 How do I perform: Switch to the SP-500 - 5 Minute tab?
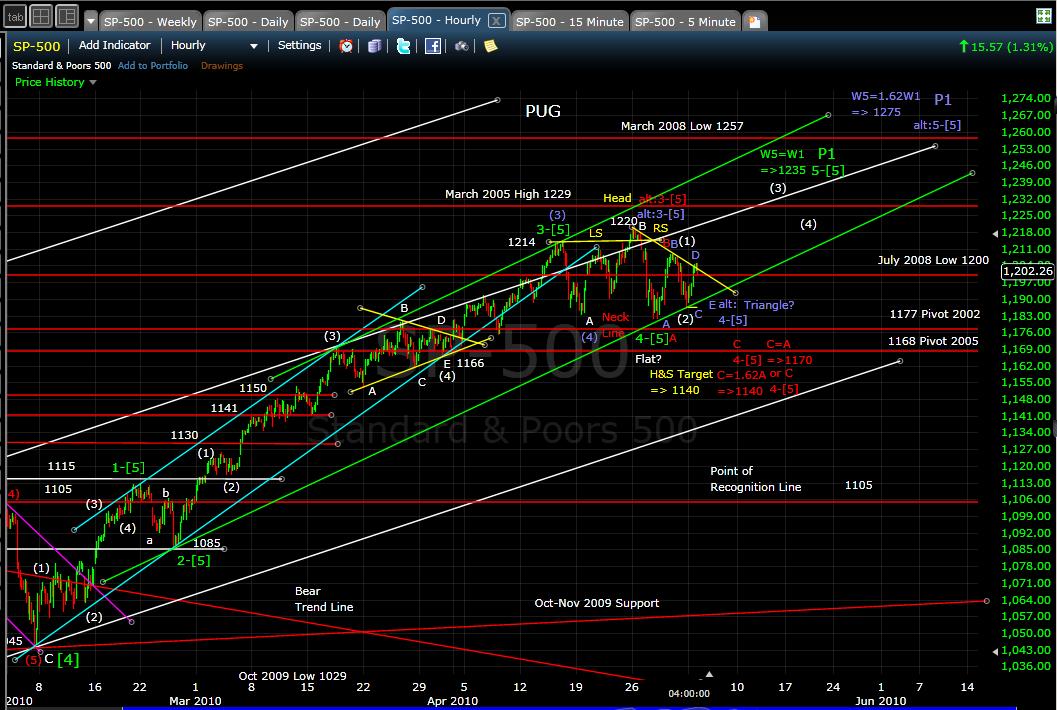pos(685,22)
